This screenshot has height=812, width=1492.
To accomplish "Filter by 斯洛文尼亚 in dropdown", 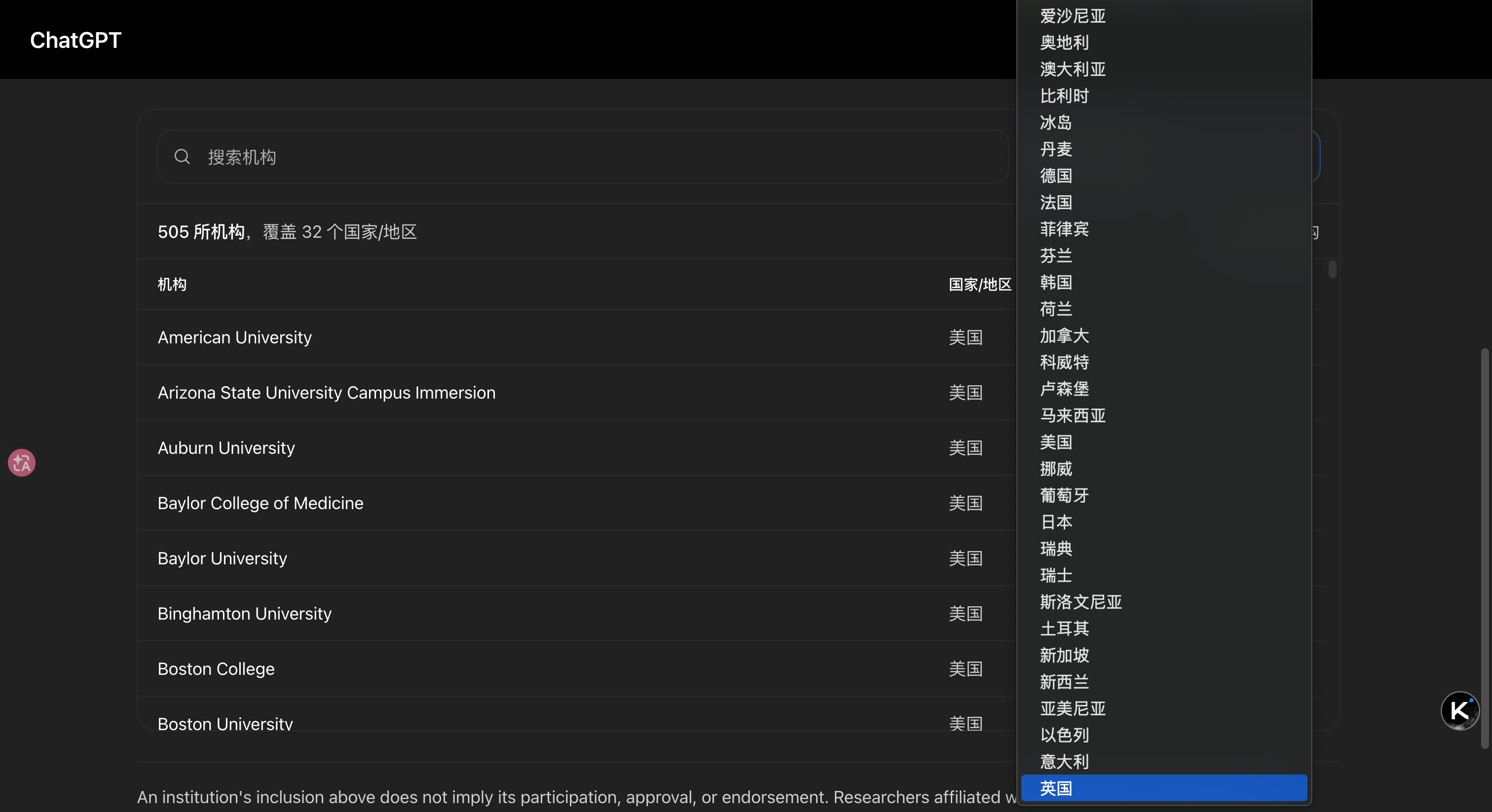I will (x=1164, y=602).
